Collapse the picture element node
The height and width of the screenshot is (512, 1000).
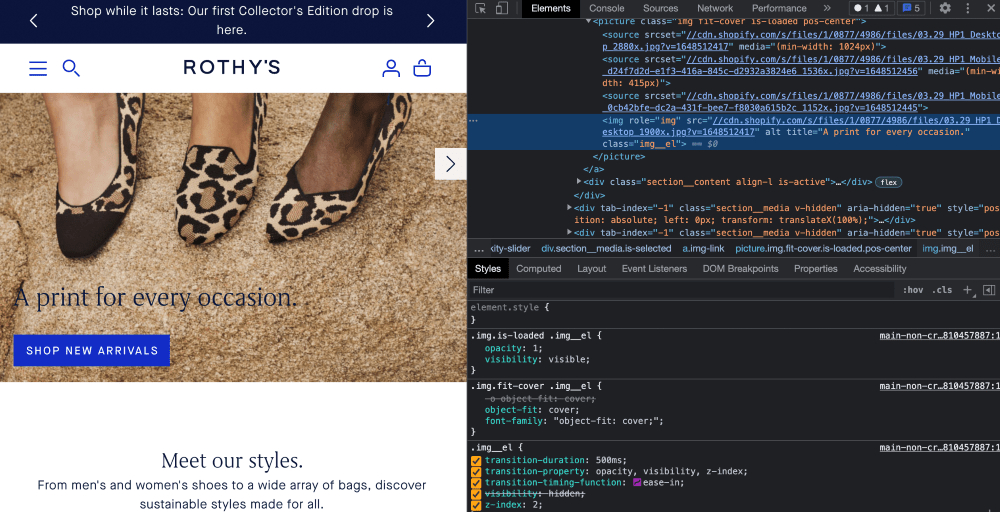pos(588,22)
